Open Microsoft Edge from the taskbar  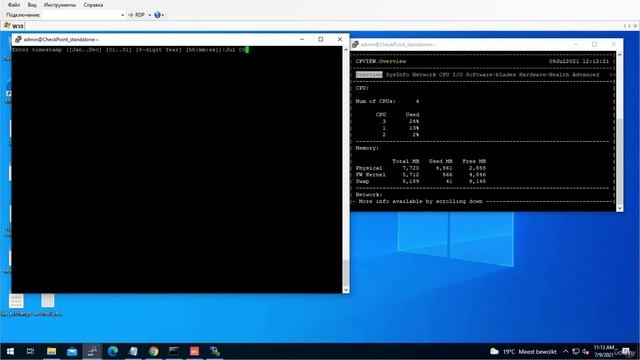pos(113,351)
